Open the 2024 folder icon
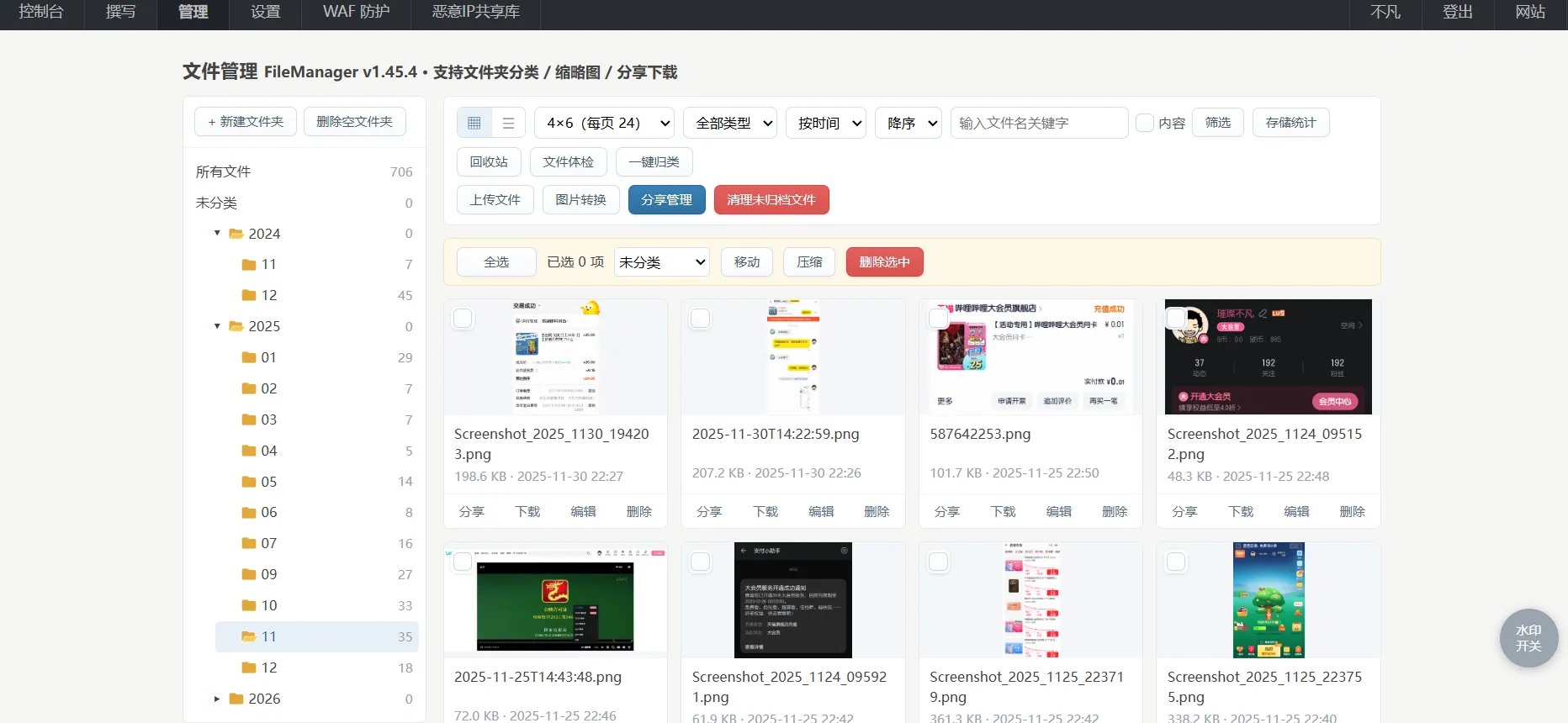This screenshot has height=723, width=1568. 236,234
